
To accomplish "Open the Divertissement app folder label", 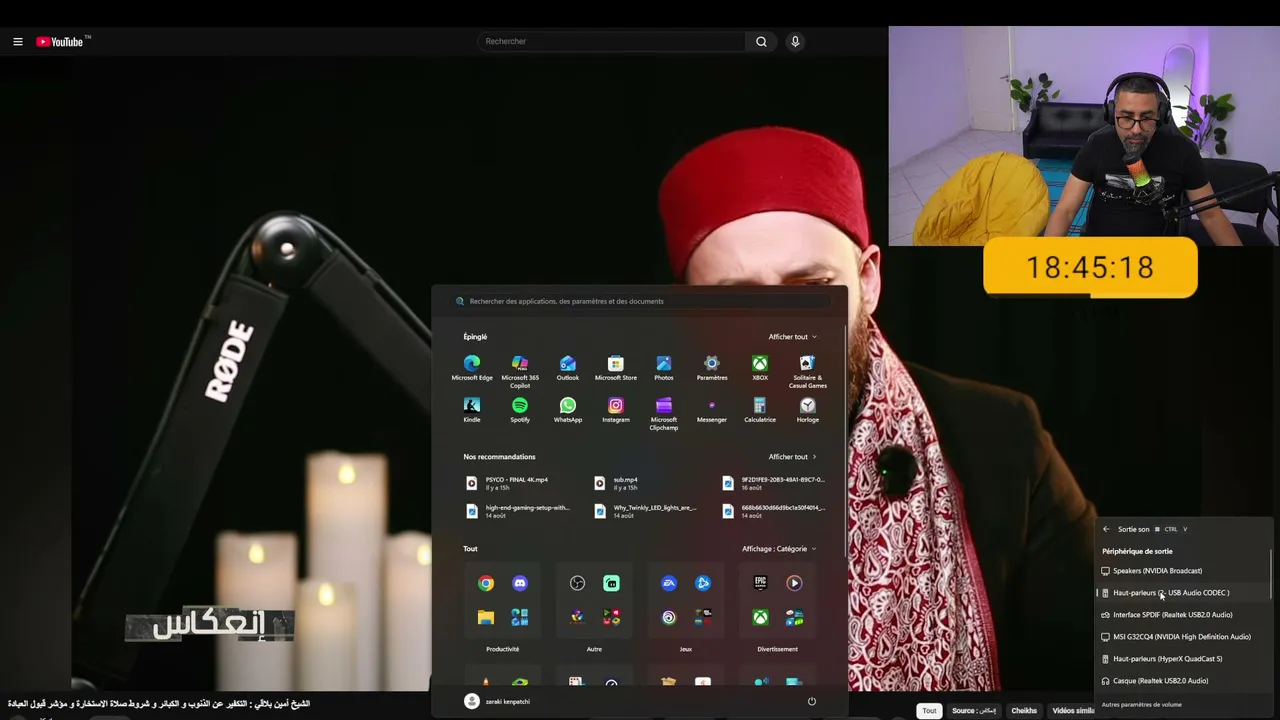I will [777, 649].
